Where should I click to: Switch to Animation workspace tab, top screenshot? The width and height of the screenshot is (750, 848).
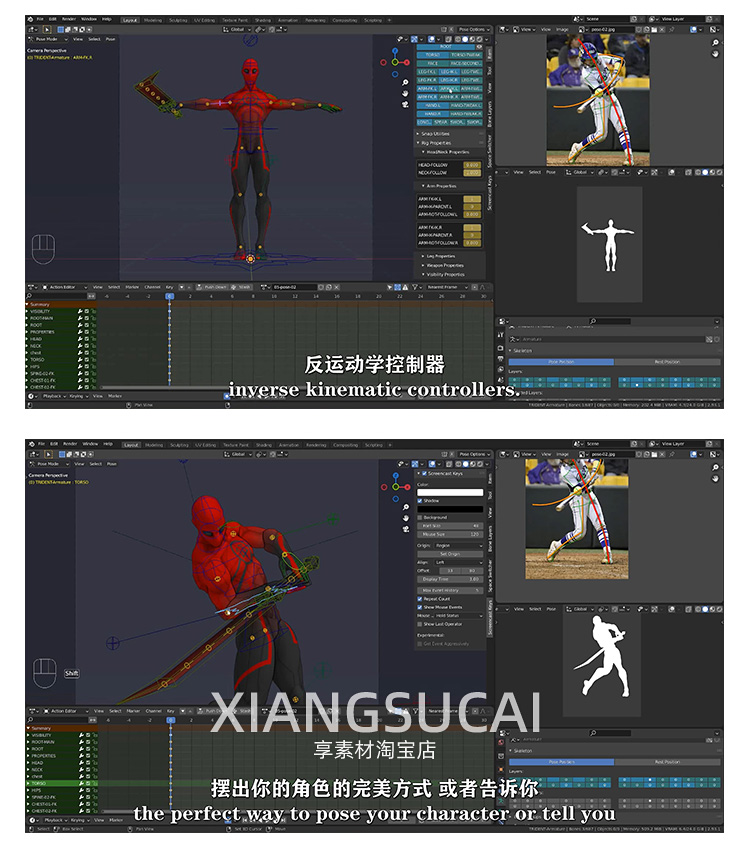[x=288, y=20]
